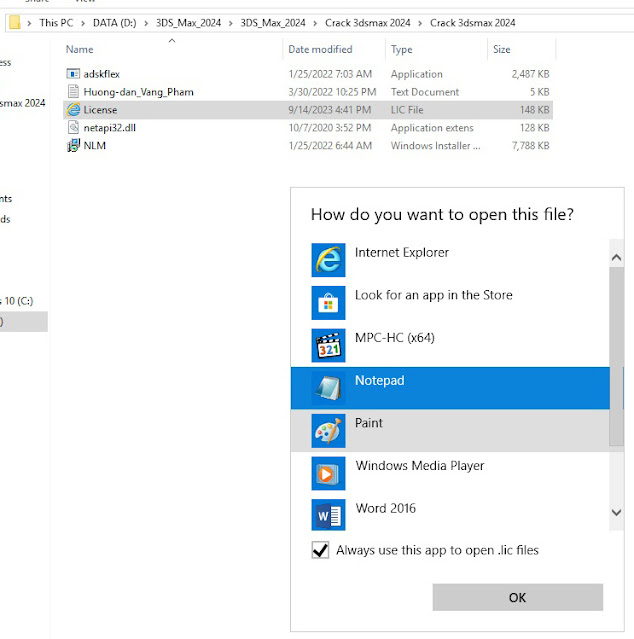
Task: Navigate to This PC in the breadcrumb
Action: click(x=56, y=23)
